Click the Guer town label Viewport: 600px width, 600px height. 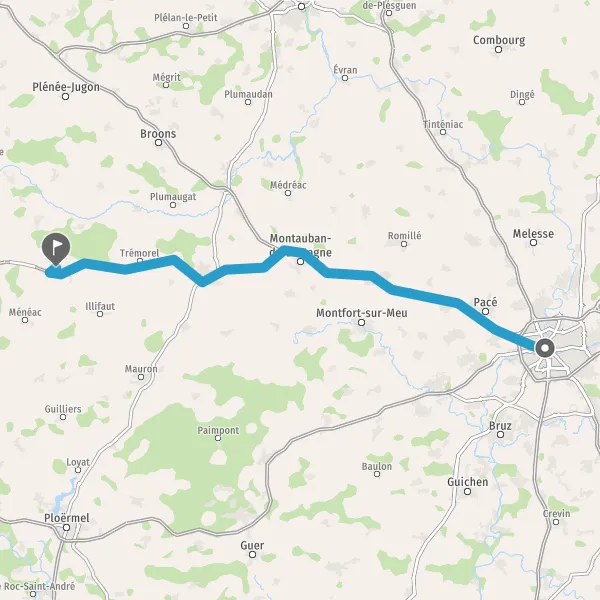click(252, 545)
